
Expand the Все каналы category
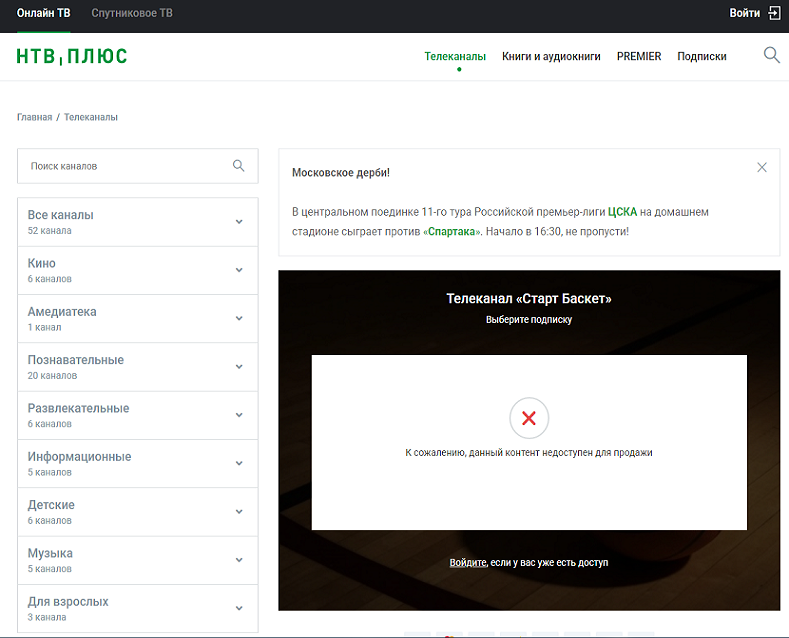pos(138,222)
